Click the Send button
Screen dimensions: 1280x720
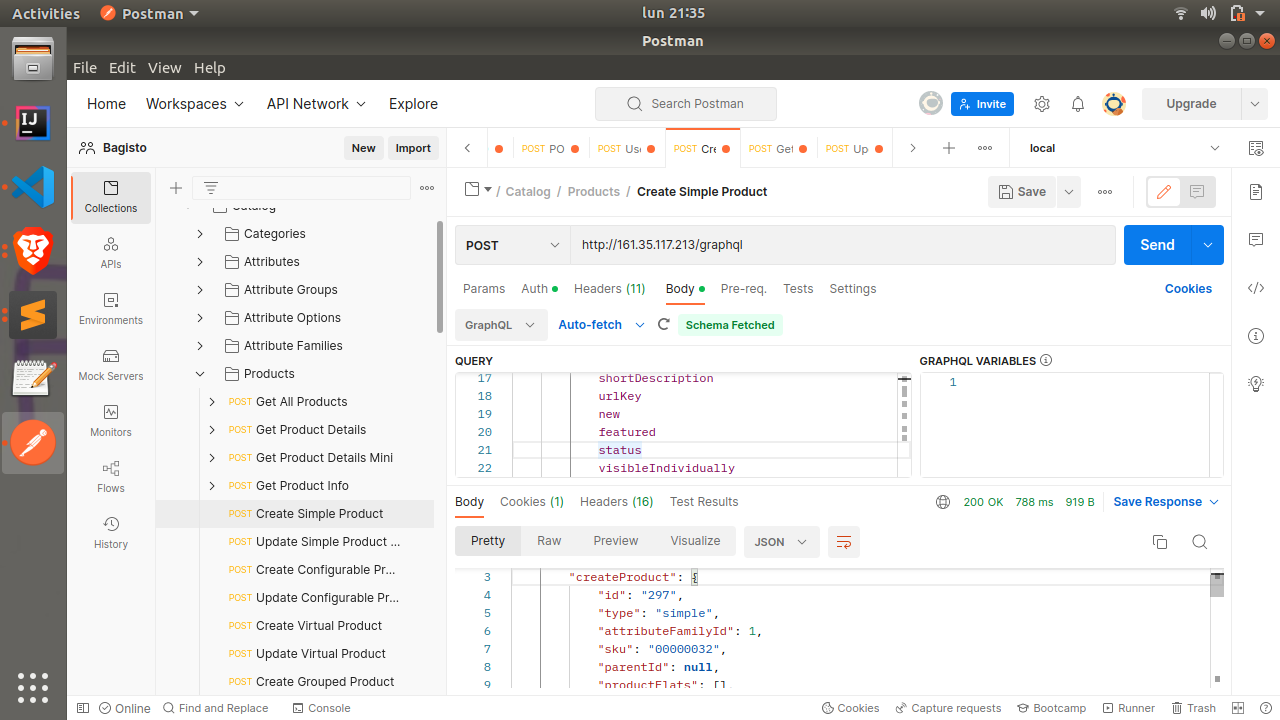(1157, 245)
